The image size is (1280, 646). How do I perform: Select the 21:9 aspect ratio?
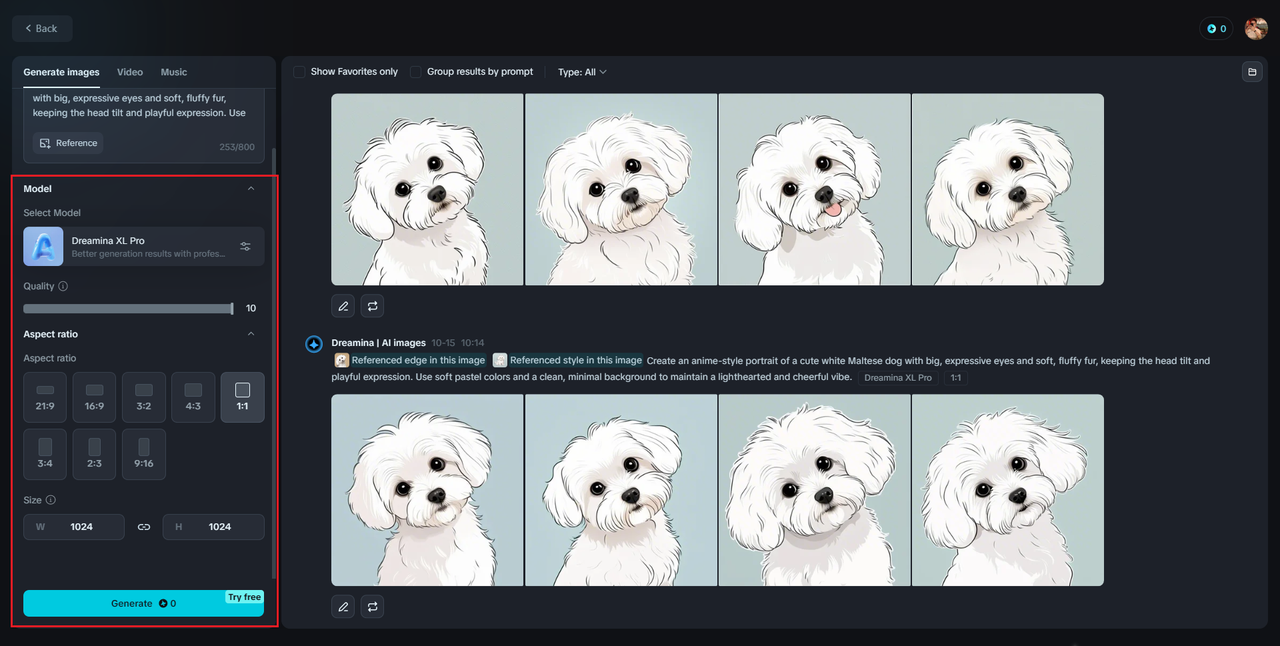click(x=45, y=397)
